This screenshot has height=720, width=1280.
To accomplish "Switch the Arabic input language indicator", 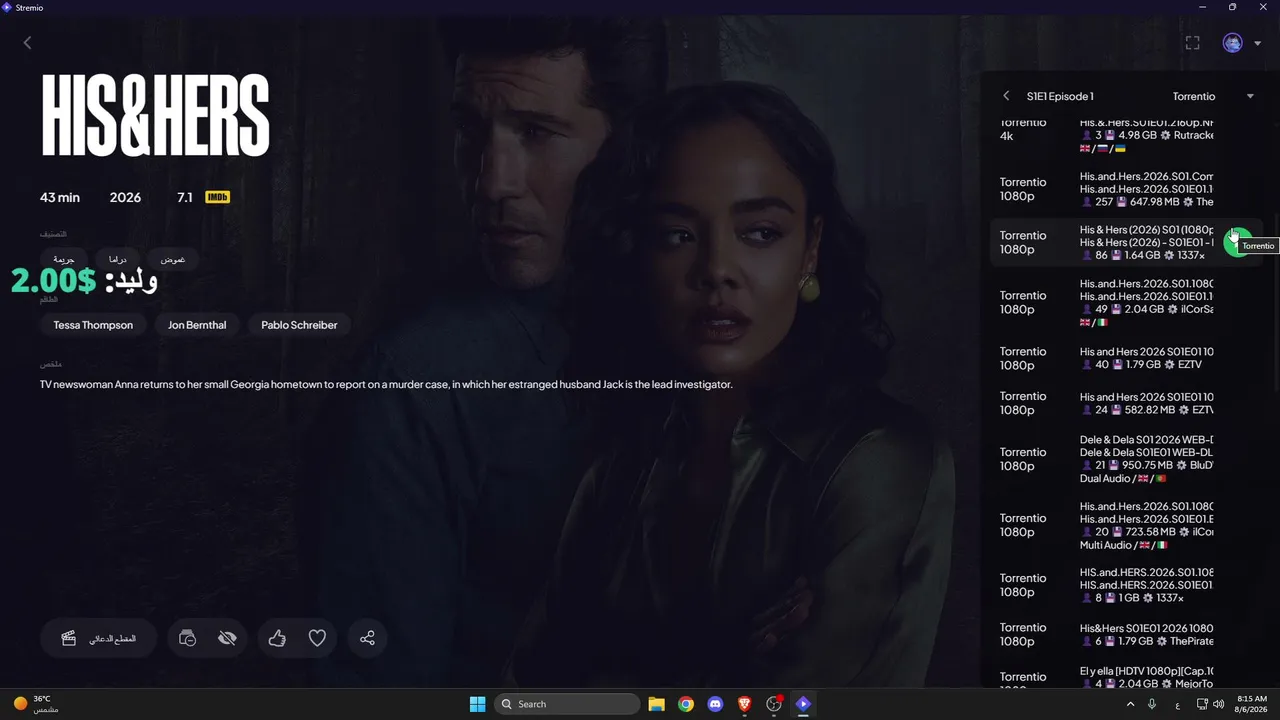I will coord(1177,704).
